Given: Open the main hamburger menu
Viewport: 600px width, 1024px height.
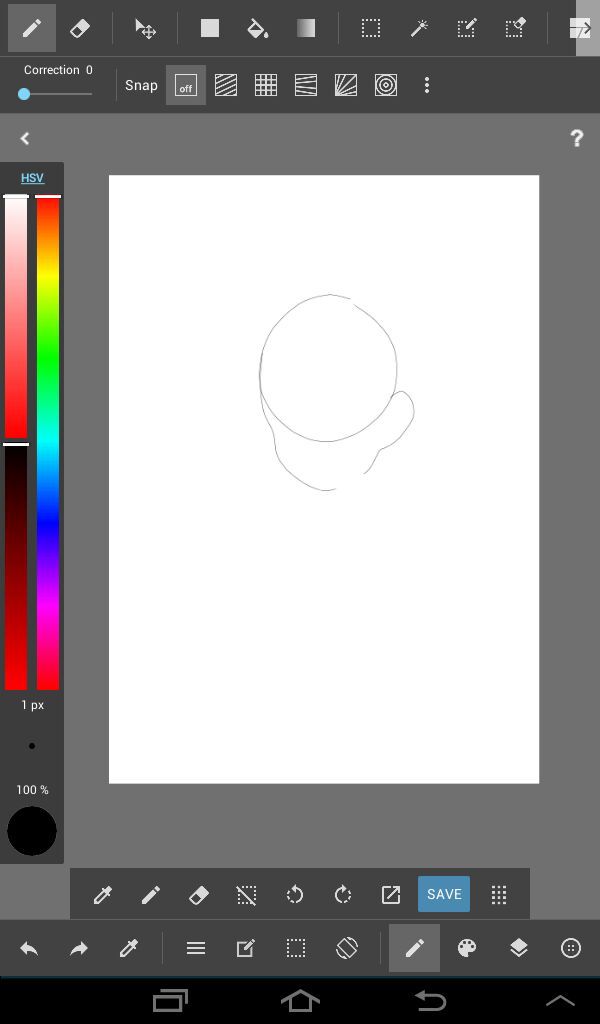Looking at the screenshot, I should coord(196,948).
